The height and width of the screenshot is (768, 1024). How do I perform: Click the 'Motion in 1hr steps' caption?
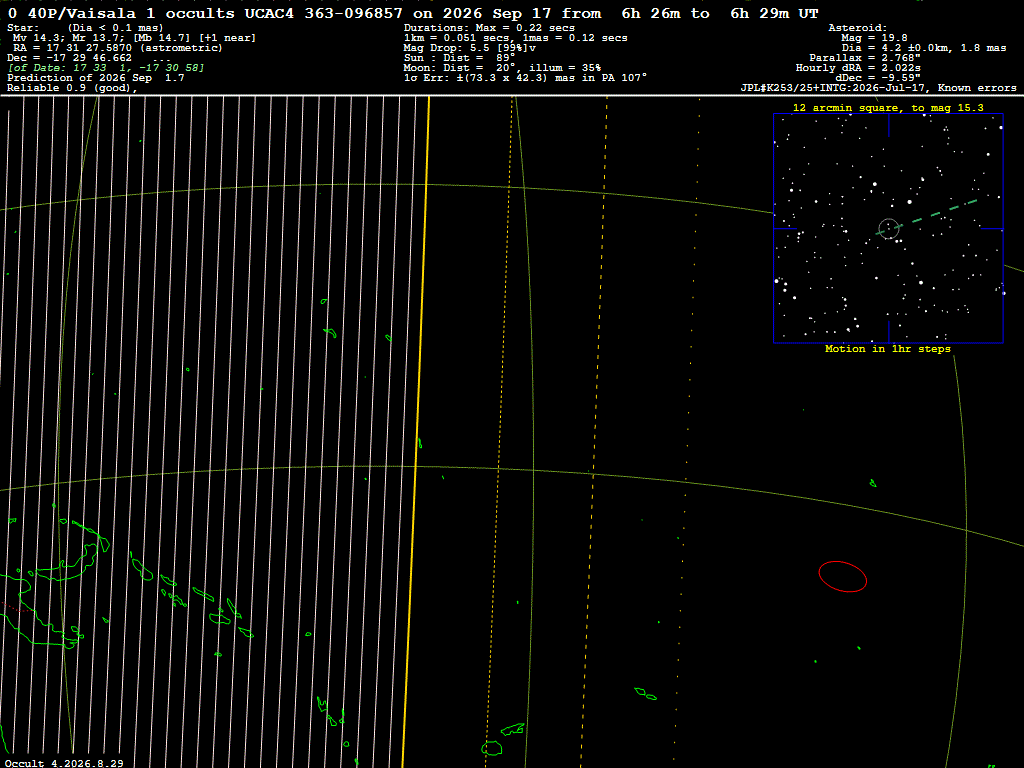coord(888,349)
